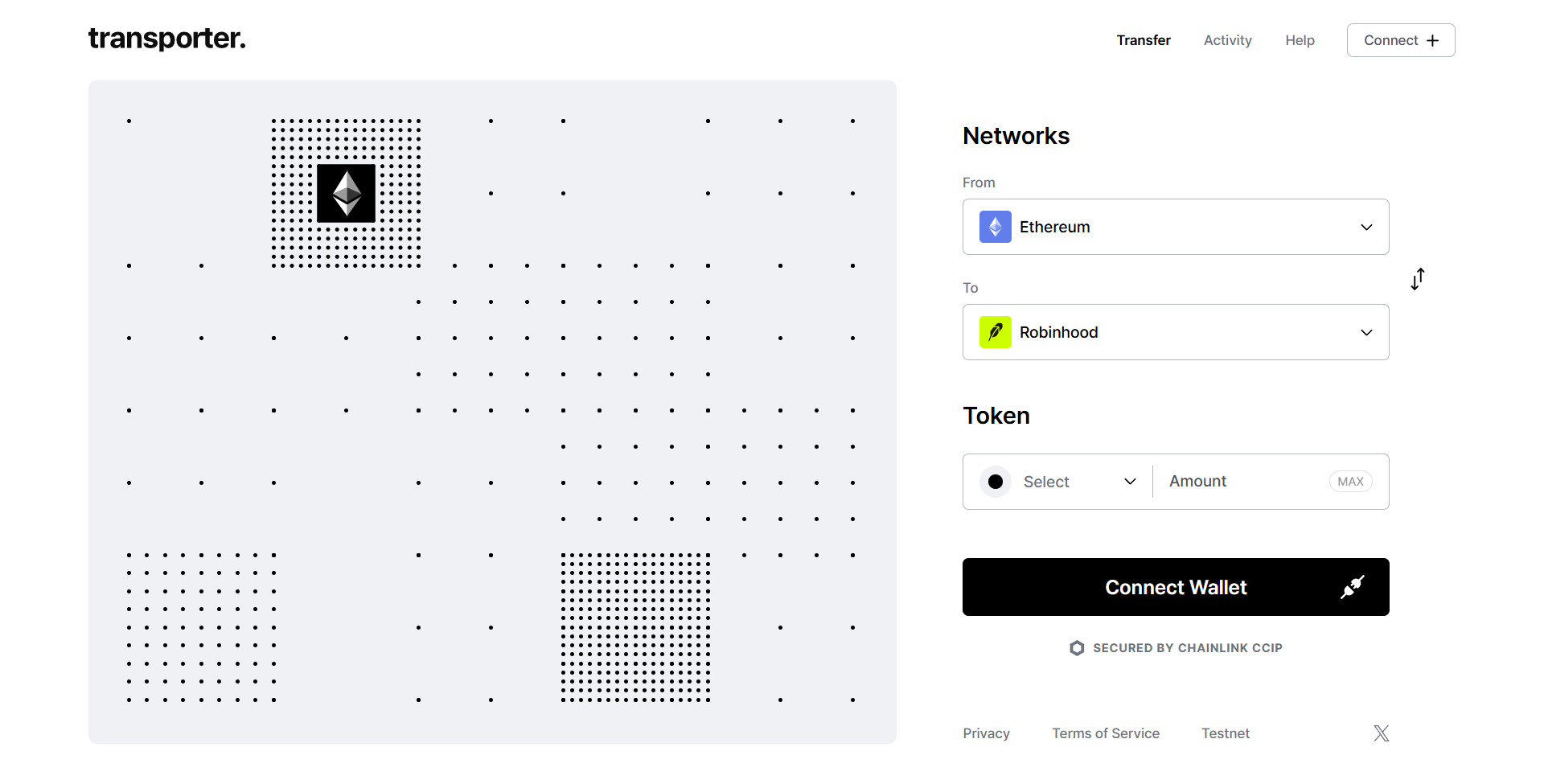Click the swap networks arrows icon
Viewport: 1544px width, 784px height.
click(x=1418, y=279)
